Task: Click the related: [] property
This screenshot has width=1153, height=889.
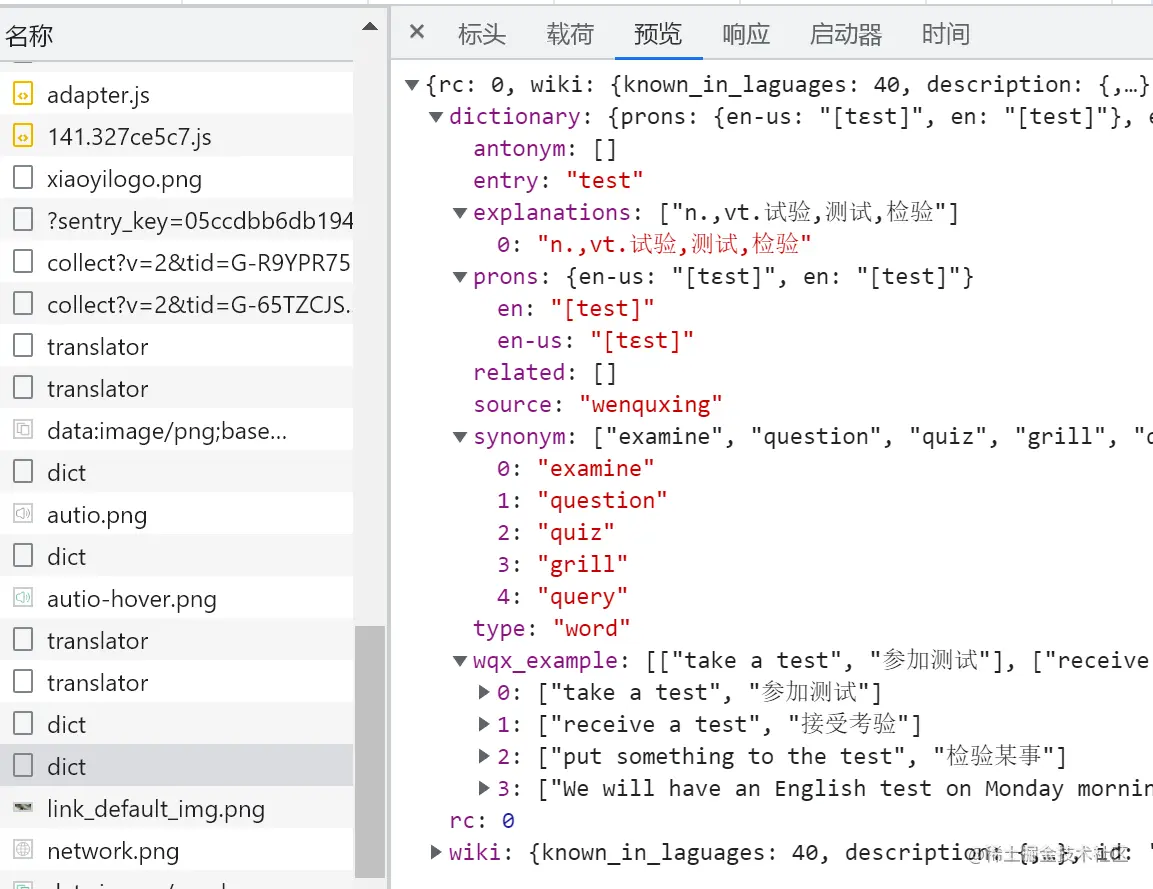Action: click(545, 372)
